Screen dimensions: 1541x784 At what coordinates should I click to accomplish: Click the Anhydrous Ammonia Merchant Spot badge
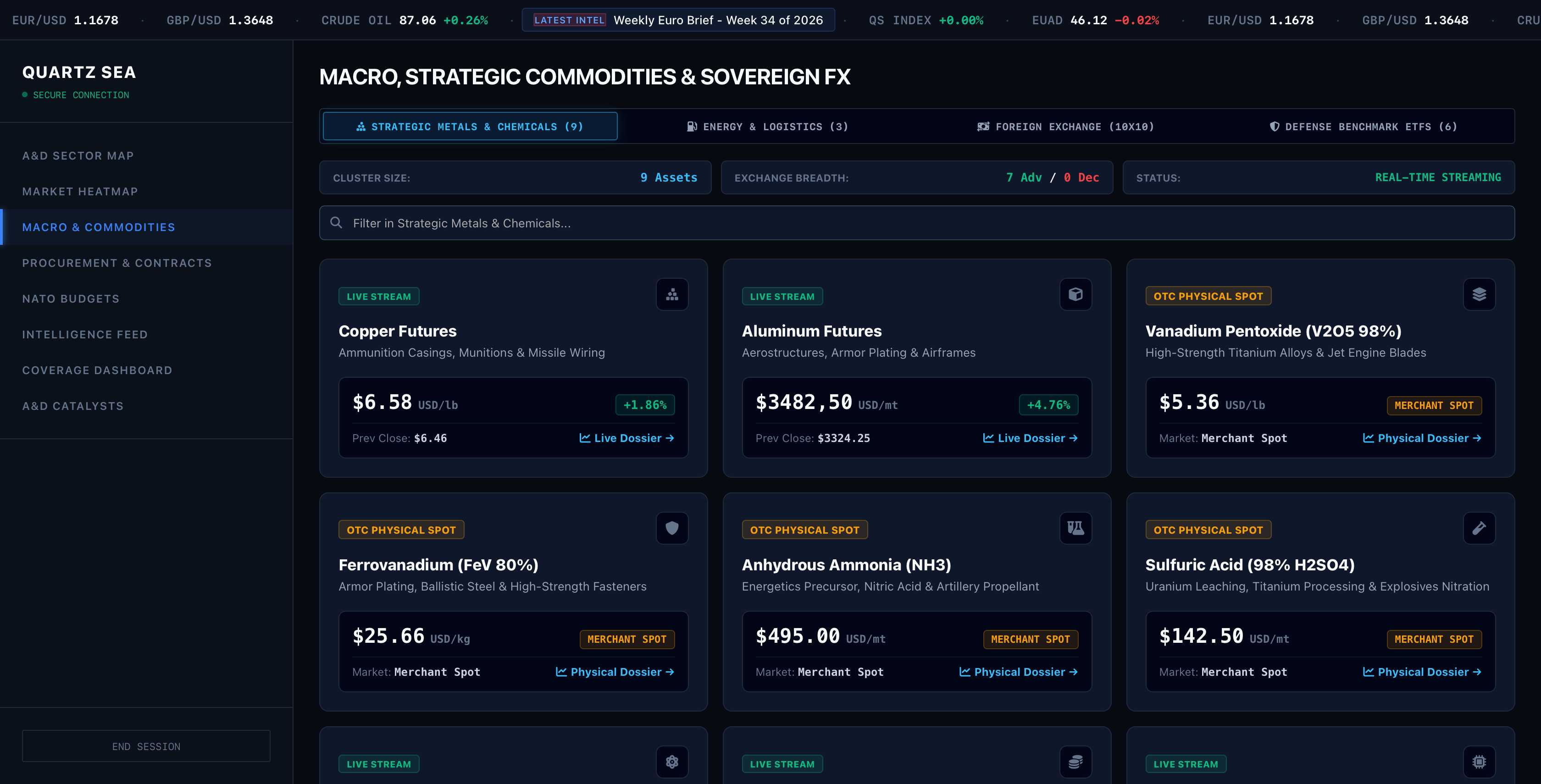[1030, 639]
